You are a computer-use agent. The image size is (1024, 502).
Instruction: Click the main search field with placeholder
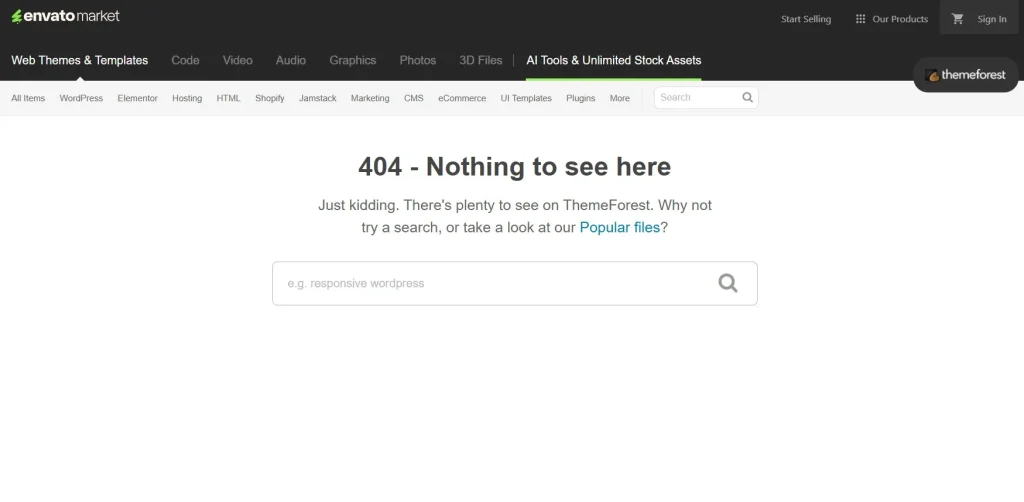pyautogui.click(x=495, y=283)
